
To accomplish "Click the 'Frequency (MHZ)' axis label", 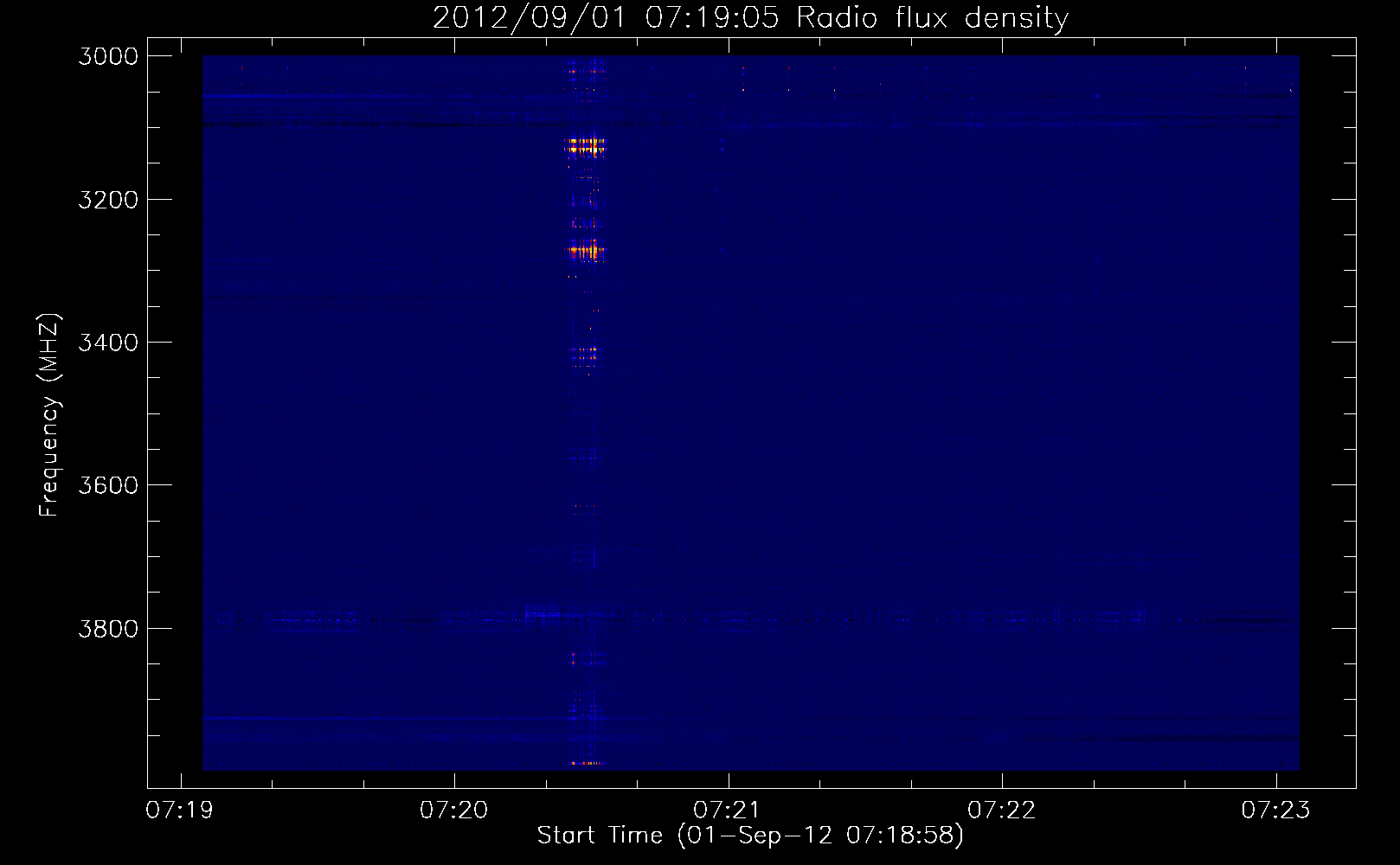I will coord(49,415).
